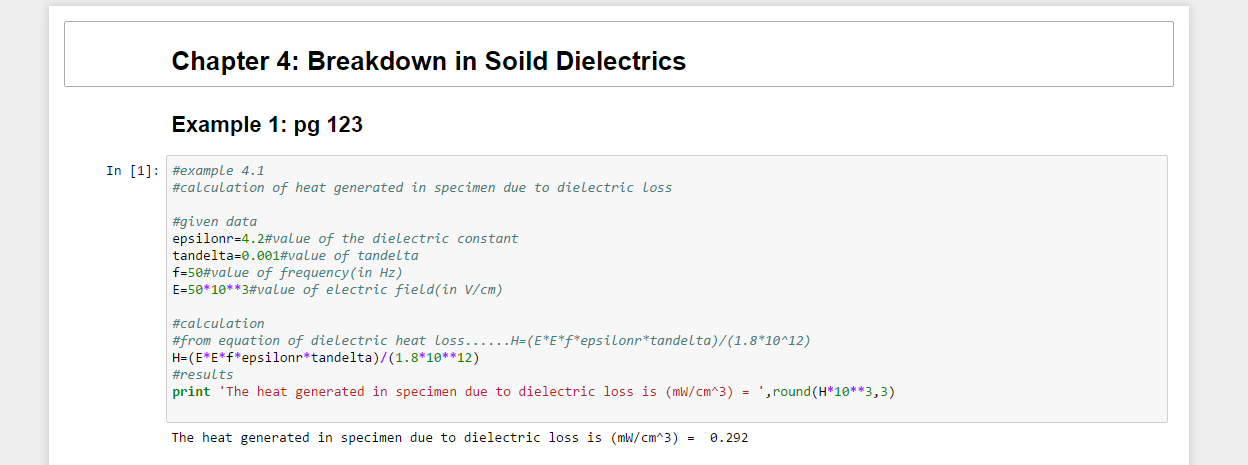Select the Example 1: pg 123 heading
The image size is (1248, 465).
(267, 125)
